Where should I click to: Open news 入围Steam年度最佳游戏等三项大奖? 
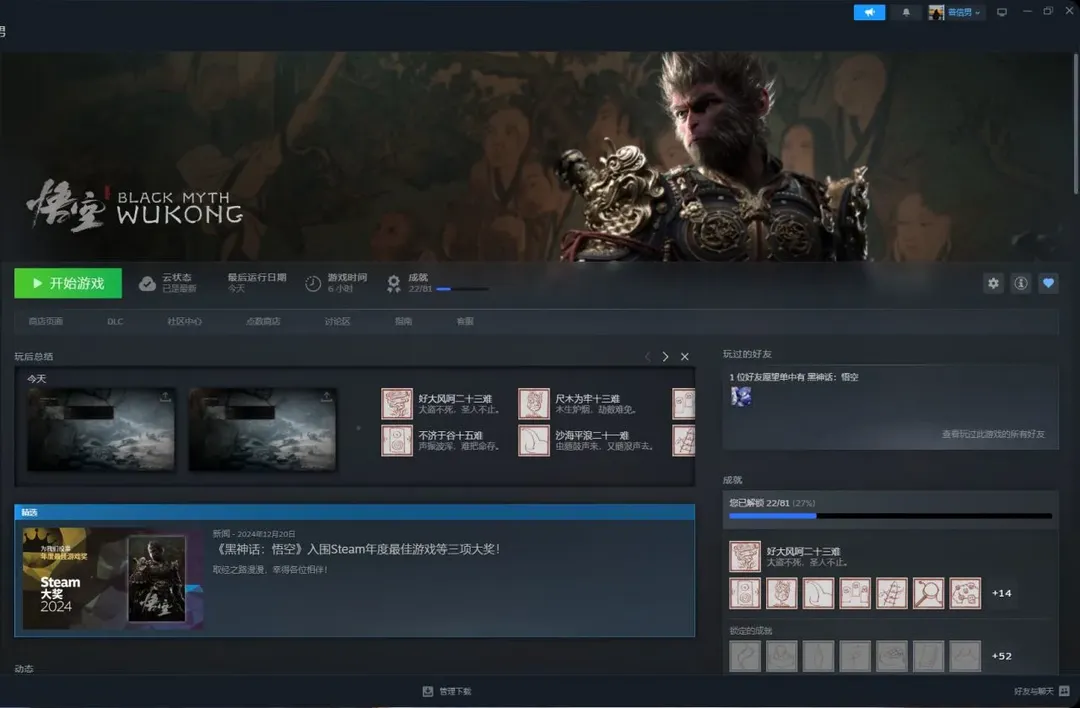click(359, 549)
